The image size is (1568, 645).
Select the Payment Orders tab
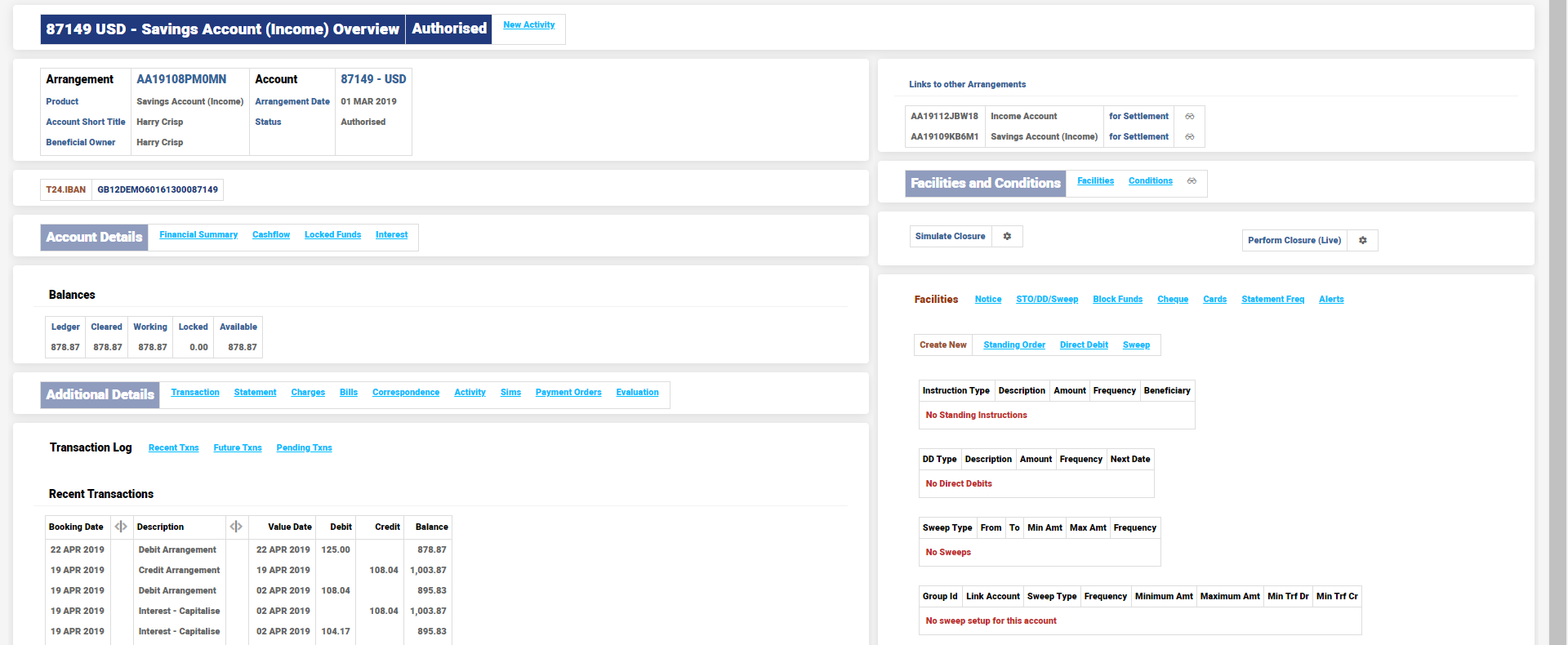pyautogui.click(x=568, y=393)
